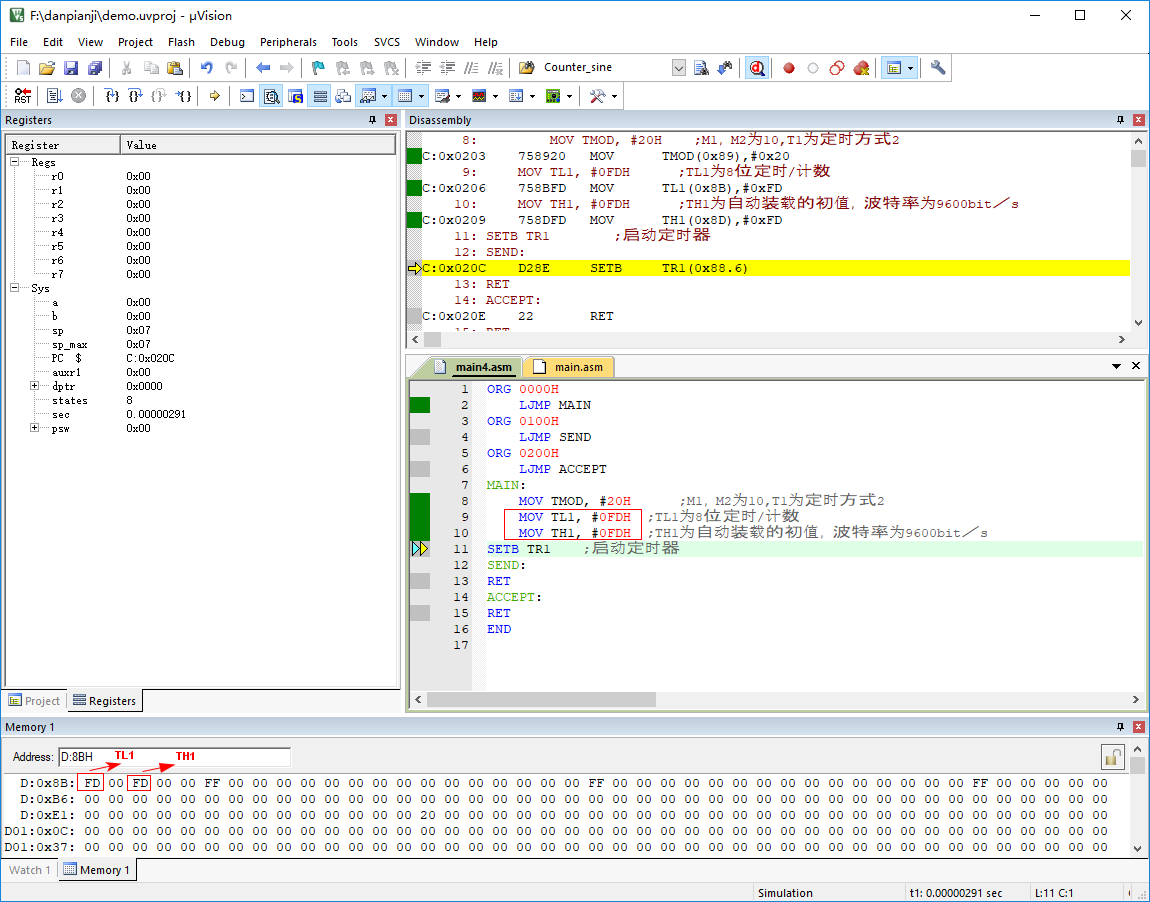Open the Flash menu
This screenshot has width=1150, height=902.
(x=181, y=42)
